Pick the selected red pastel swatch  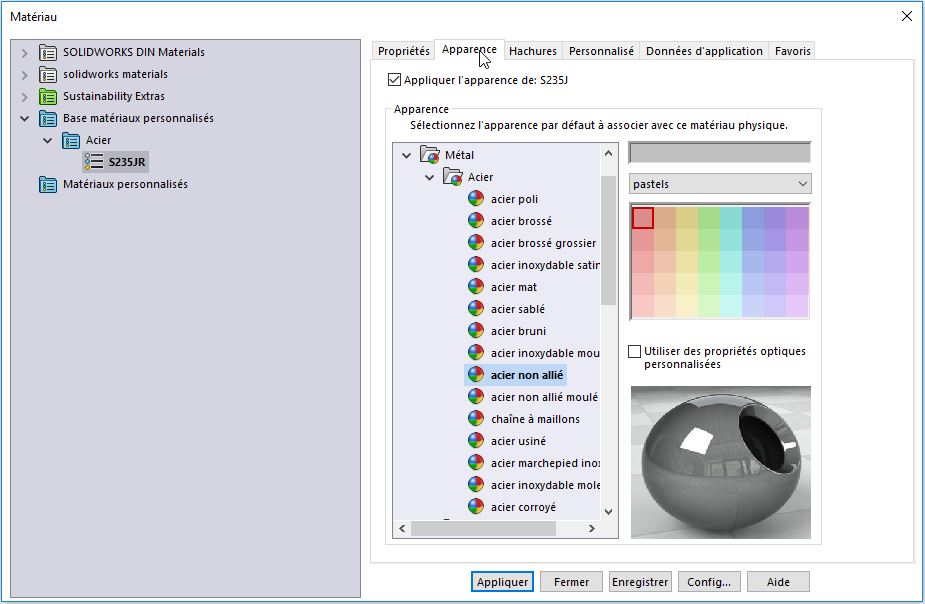coord(642,218)
